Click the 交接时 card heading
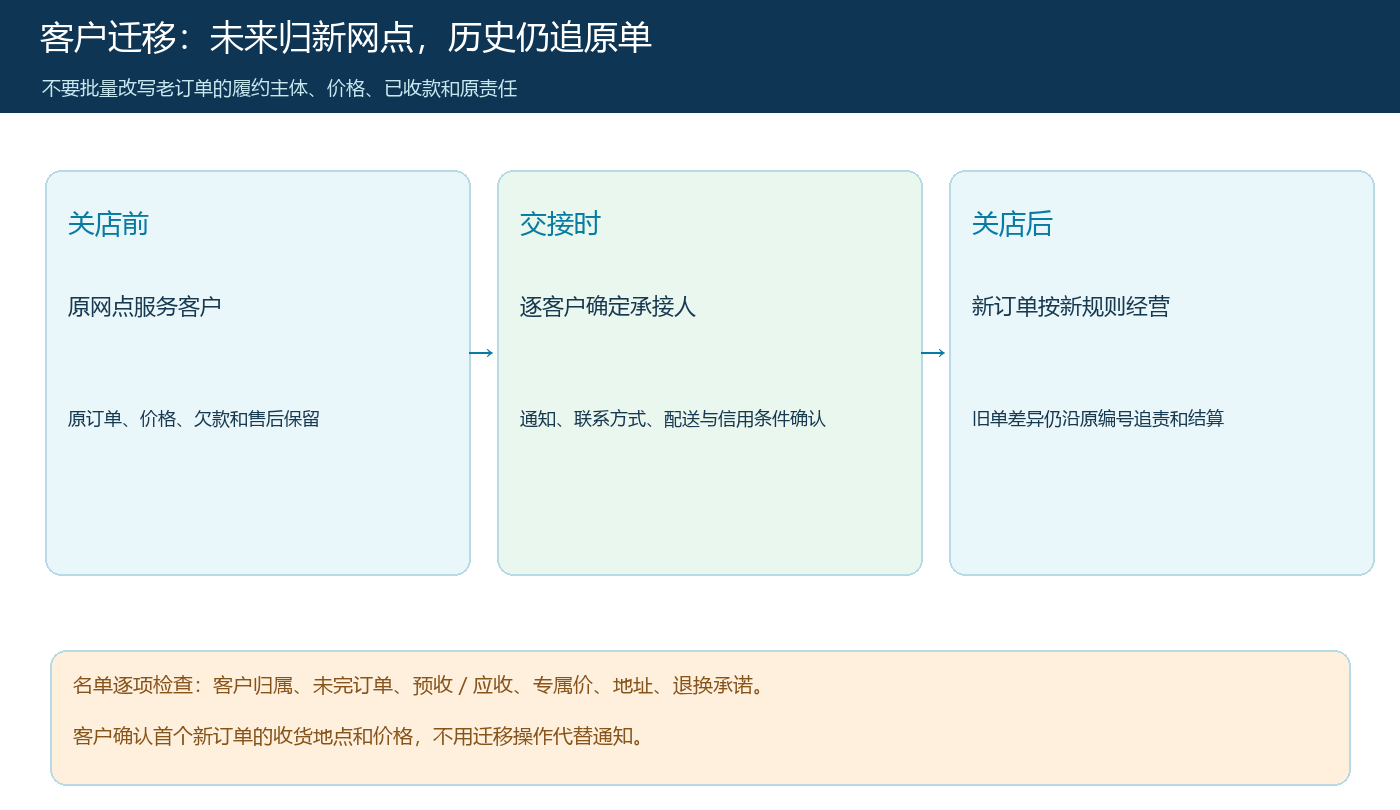 point(560,224)
